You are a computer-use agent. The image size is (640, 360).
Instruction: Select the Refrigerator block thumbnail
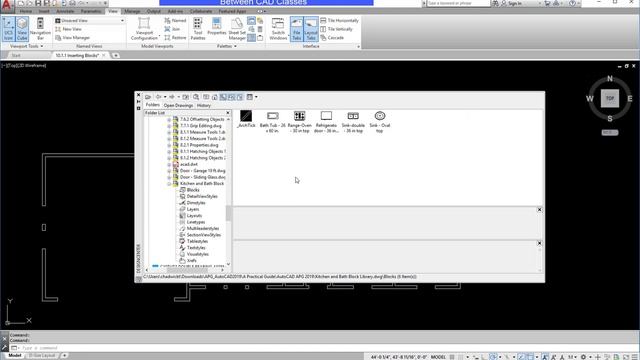(326, 122)
